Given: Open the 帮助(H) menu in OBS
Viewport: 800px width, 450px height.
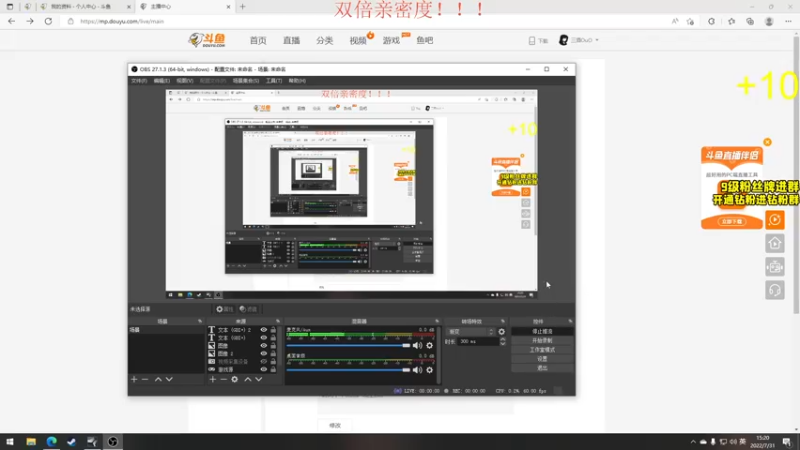Looking at the screenshot, I should [x=297, y=81].
